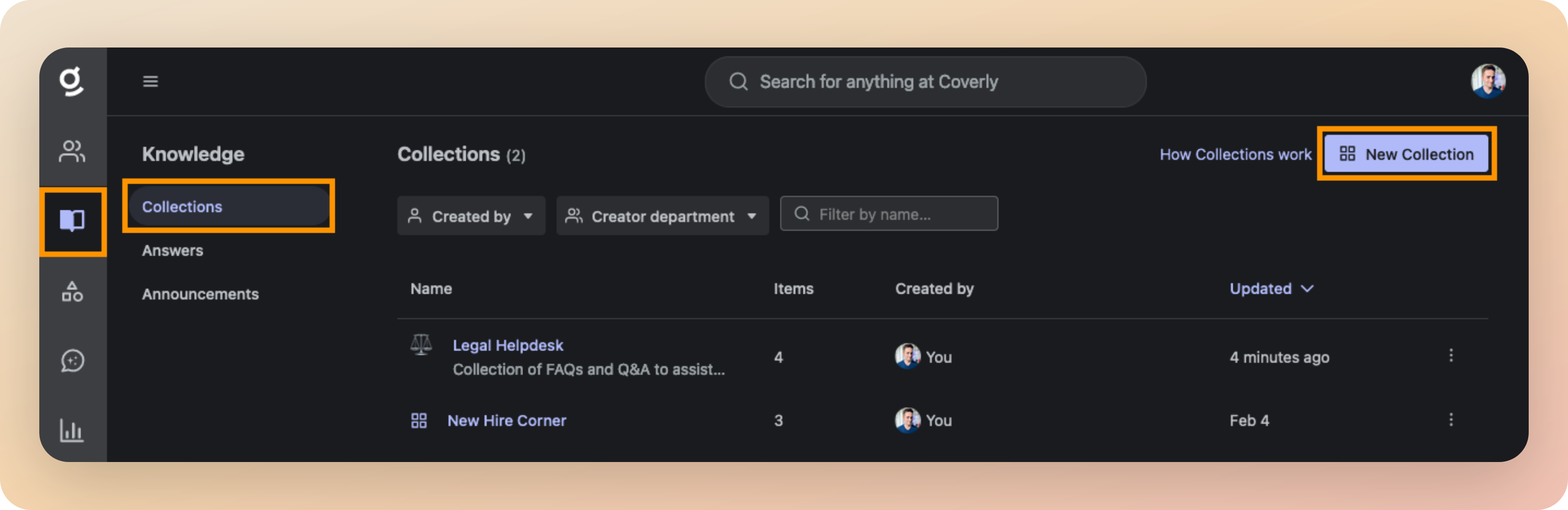Image resolution: width=1568 pixels, height=510 pixels.
Task: Click the hamburger menu icon
Action: tap(150, 81)
